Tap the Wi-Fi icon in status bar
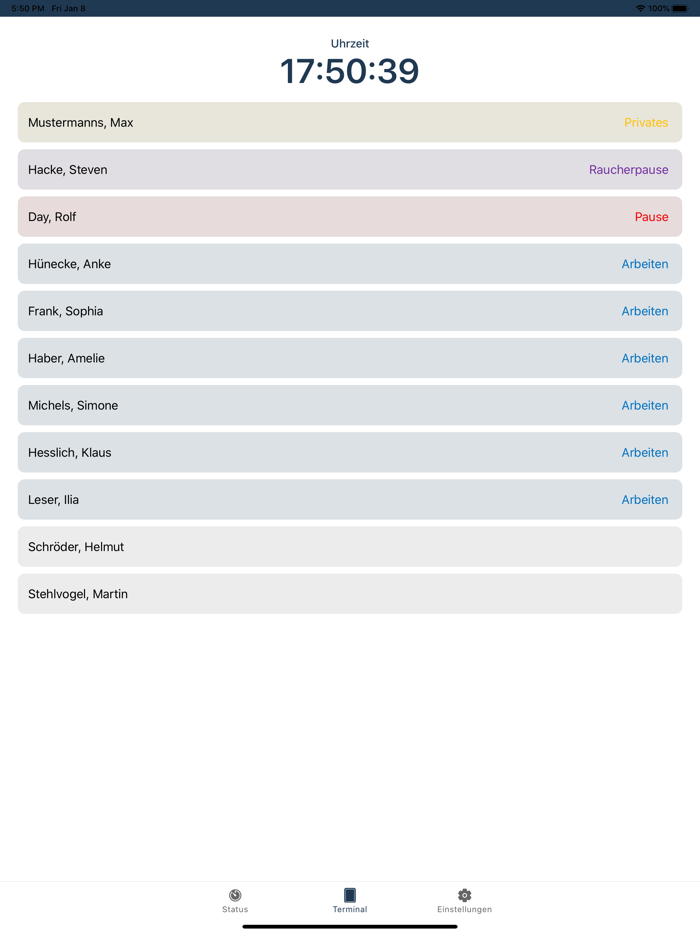 coord(640,8)
